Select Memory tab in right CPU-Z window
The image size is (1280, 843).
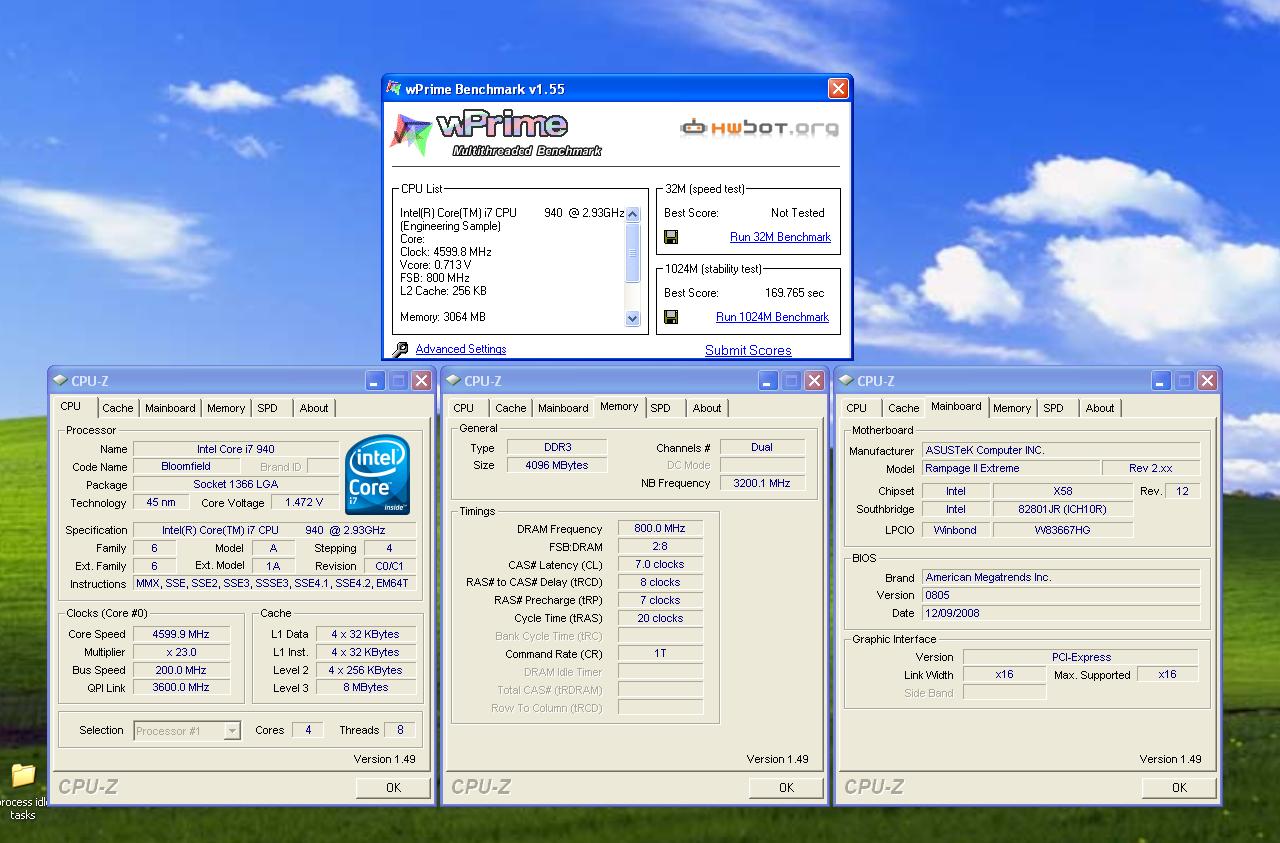(x=1012, y=408)
